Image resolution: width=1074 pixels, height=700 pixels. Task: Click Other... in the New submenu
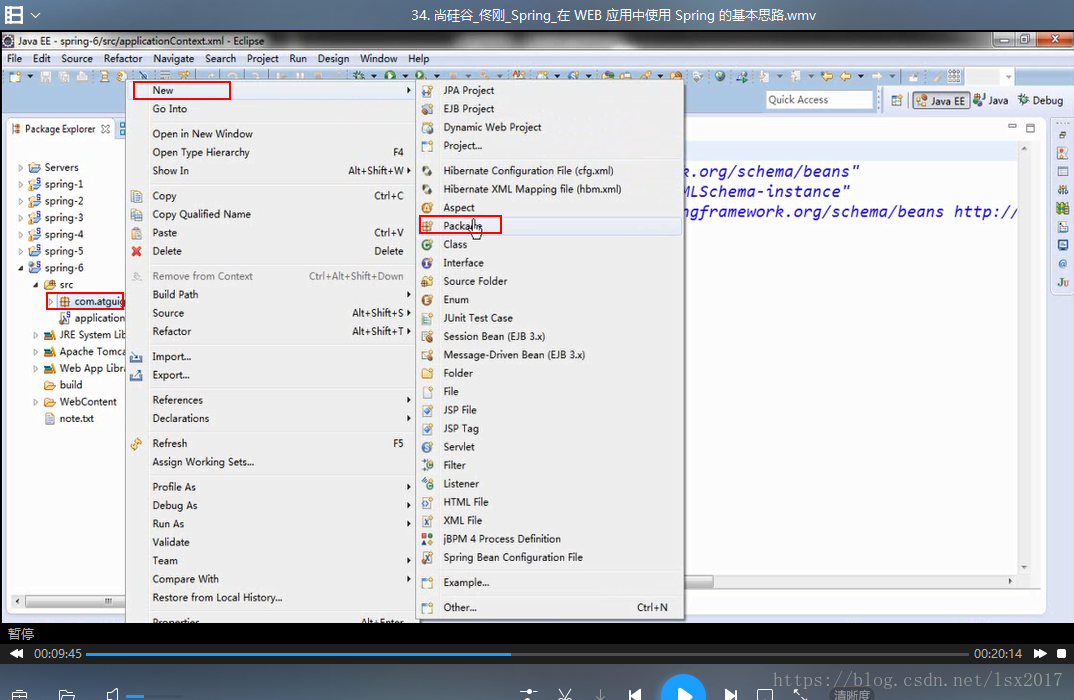click(460, 608)
